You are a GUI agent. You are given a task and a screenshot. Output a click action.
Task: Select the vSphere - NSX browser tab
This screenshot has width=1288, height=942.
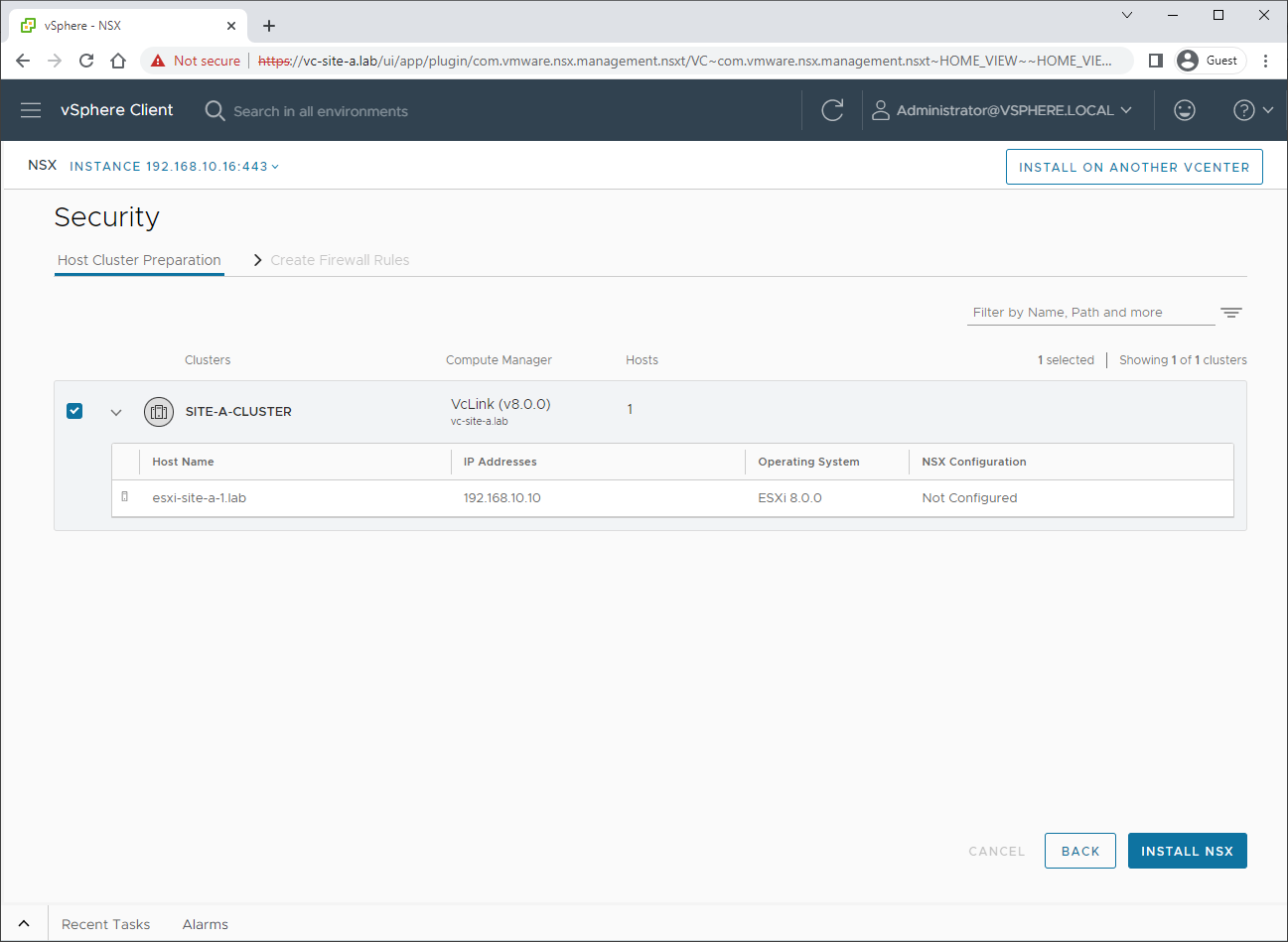coord(127,26)
